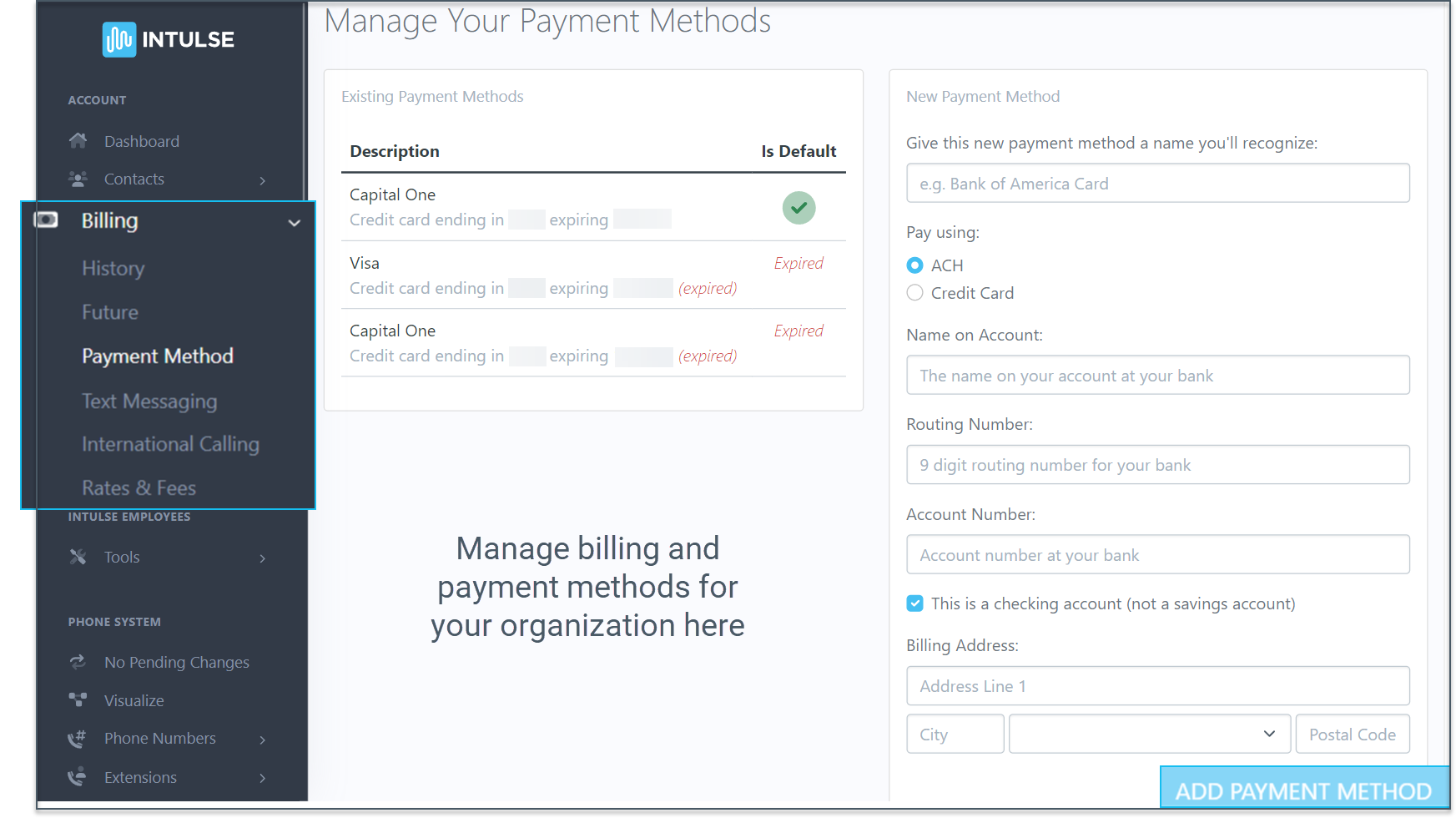
Task: Click the Is Default column header
Action: [799, 151]
